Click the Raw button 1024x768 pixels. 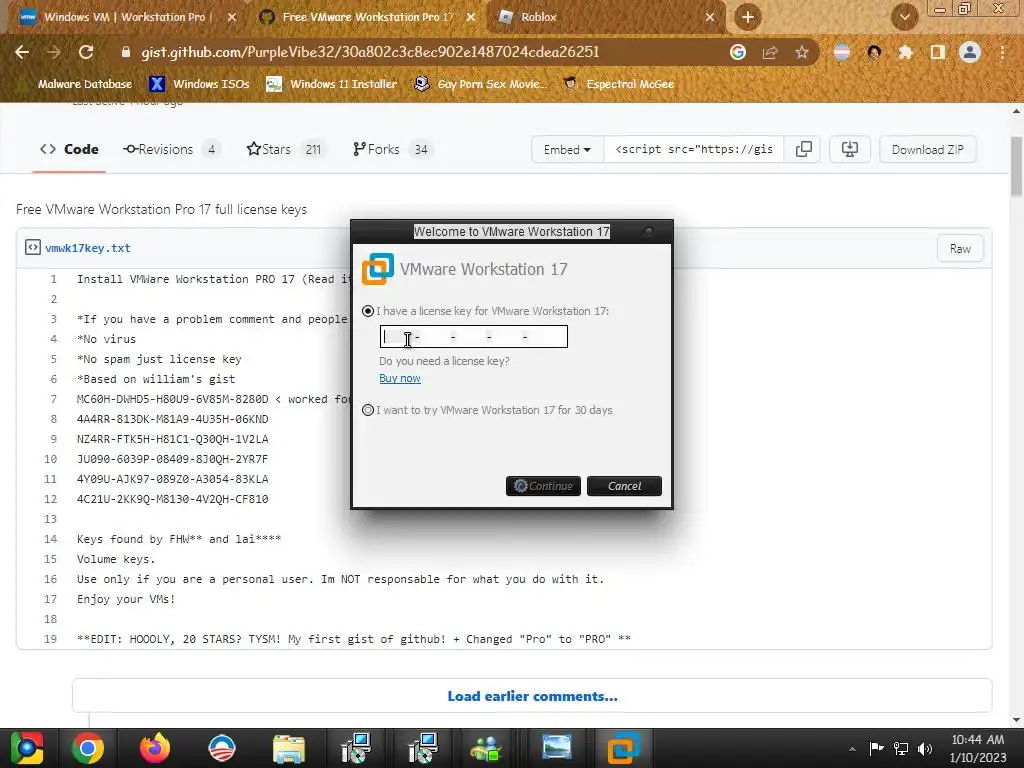click(960, 249)
